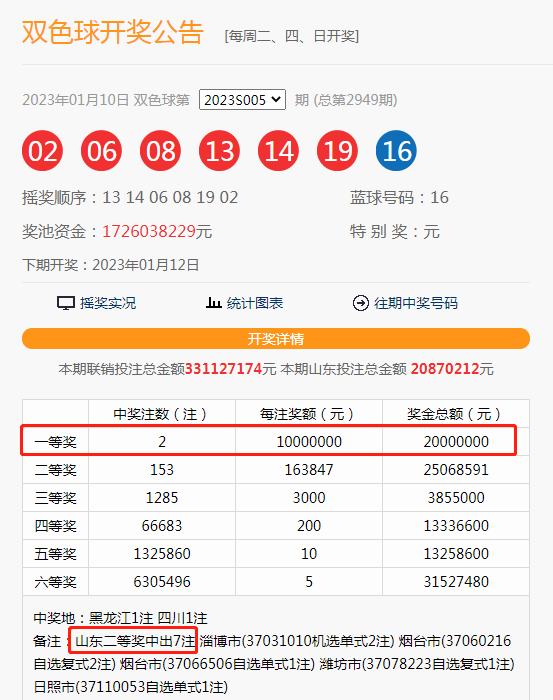Click the bar chart icon beside 统计图表

213,303
